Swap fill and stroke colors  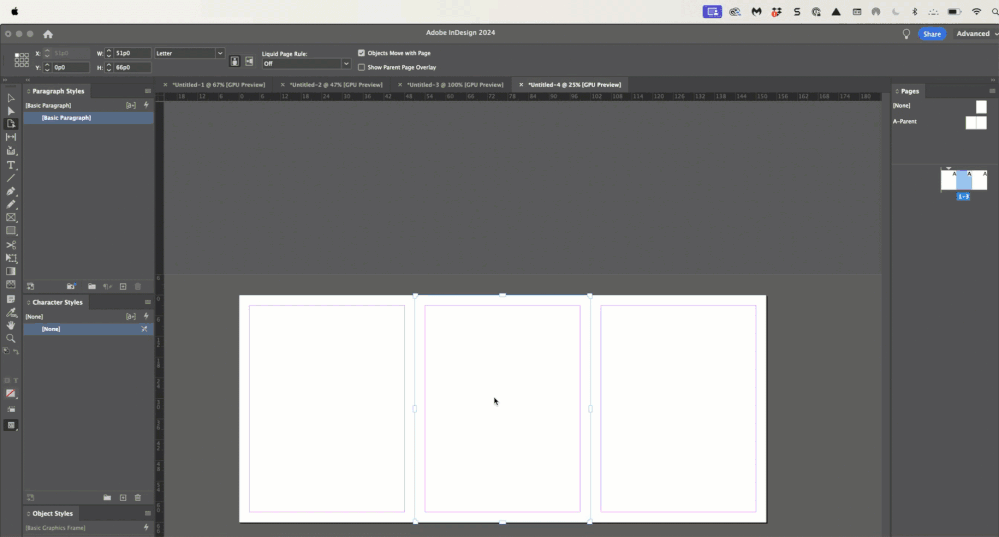click(15, 352)
